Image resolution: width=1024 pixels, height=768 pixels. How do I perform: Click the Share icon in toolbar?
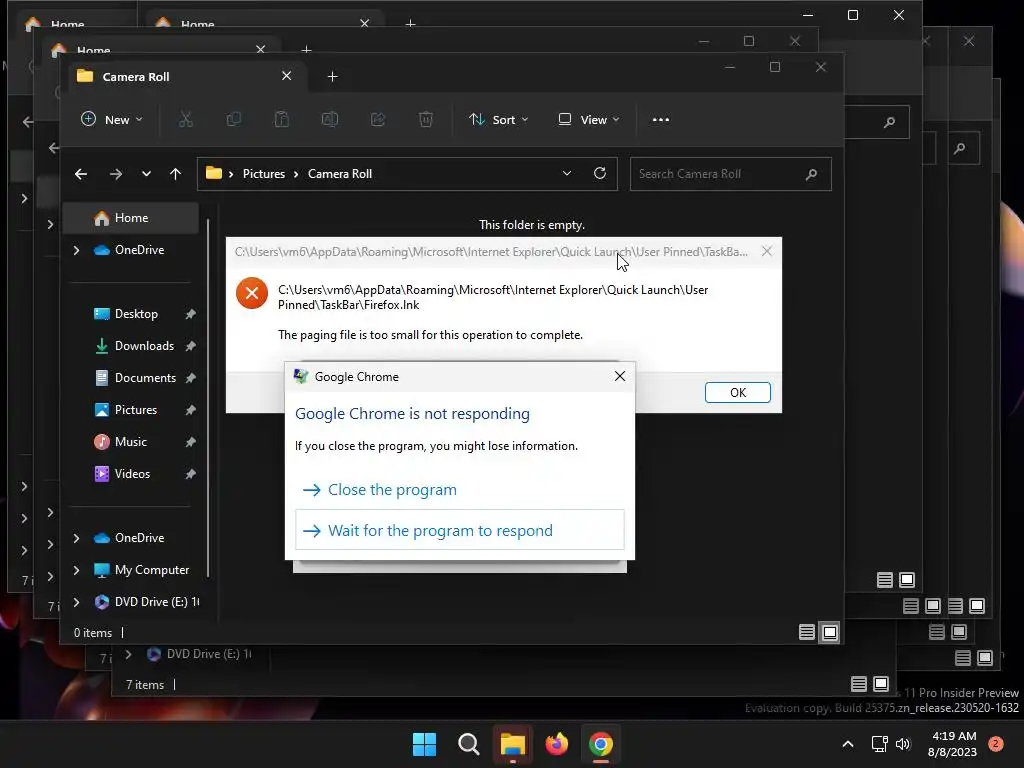coord(377,120)
